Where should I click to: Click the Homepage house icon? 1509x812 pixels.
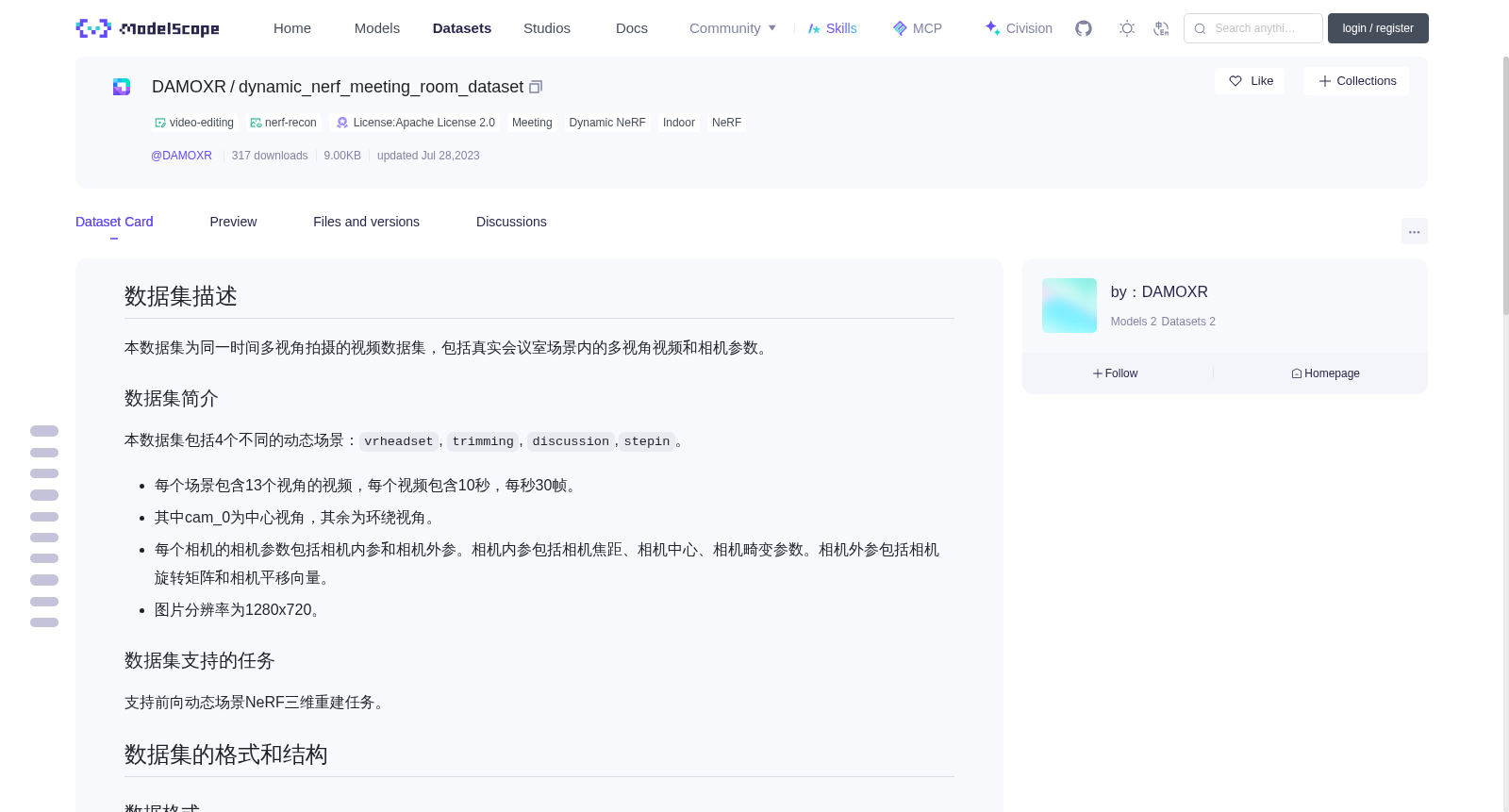pos(1297,373)
